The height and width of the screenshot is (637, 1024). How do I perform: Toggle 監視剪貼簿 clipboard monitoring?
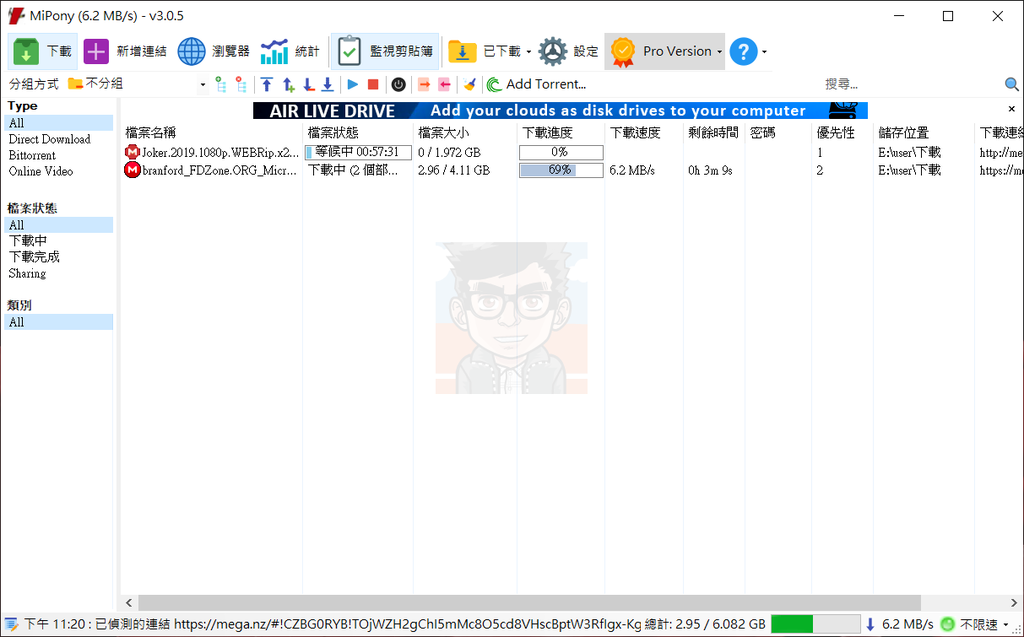[x=385, y=52]
